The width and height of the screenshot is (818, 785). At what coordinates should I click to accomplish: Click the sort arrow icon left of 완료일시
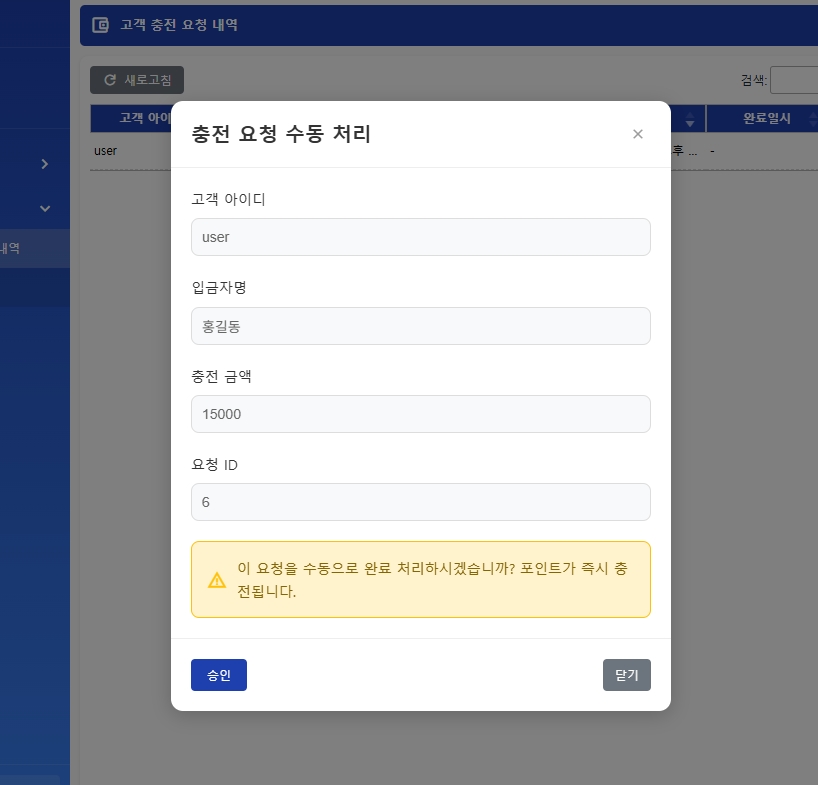pyautogui.click(x=690, y=118)
